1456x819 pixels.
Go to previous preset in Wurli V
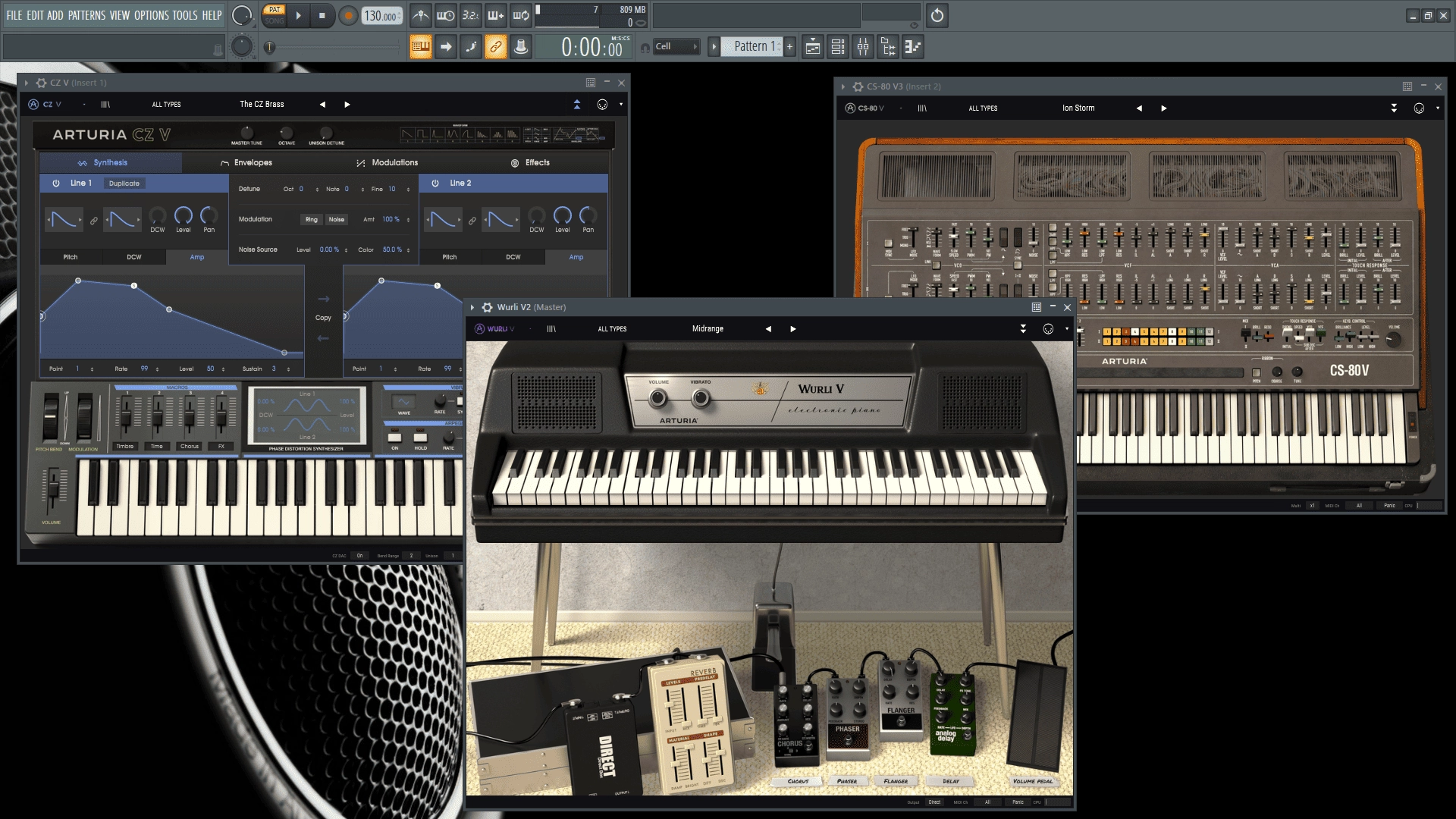pos(768,329)
